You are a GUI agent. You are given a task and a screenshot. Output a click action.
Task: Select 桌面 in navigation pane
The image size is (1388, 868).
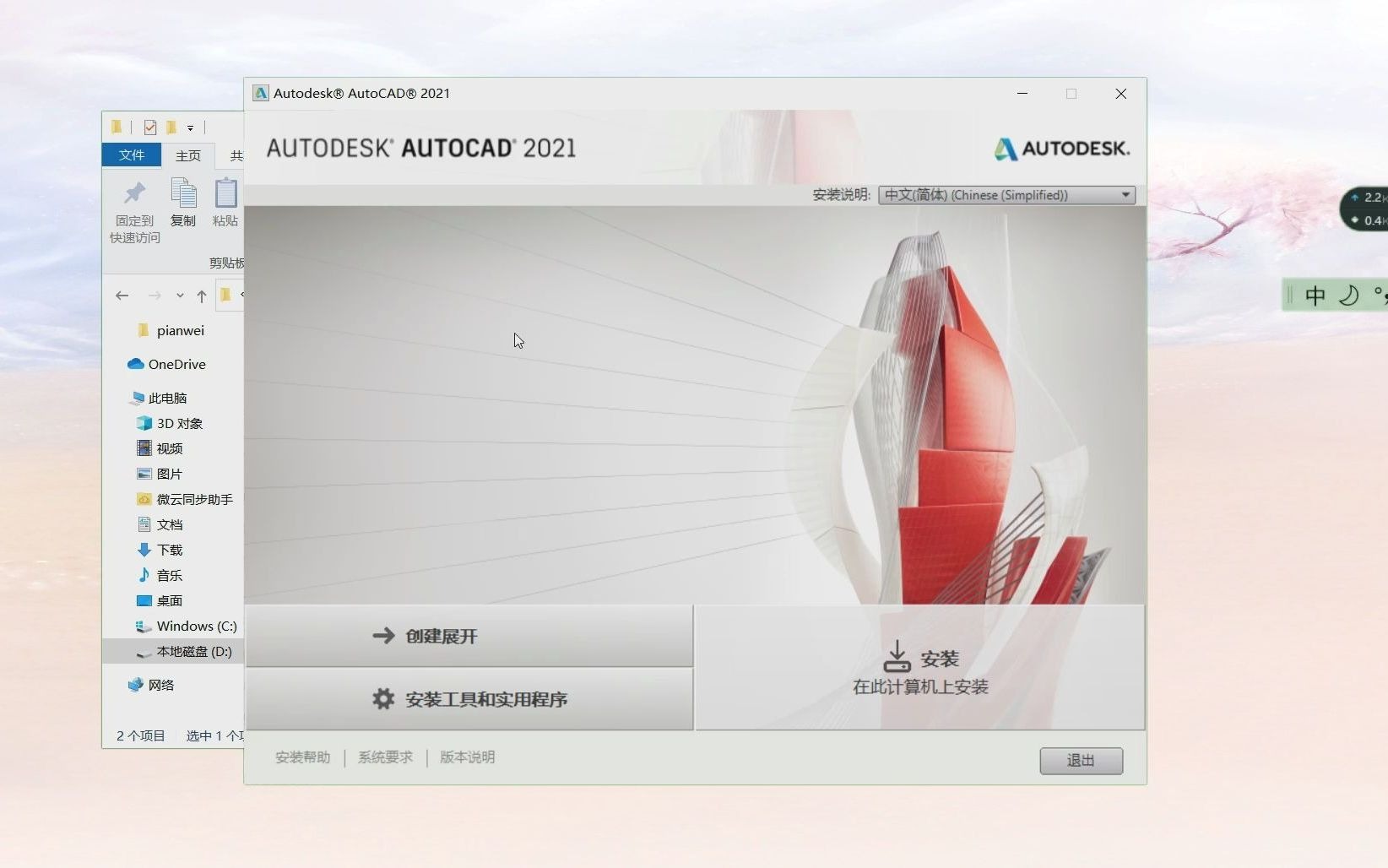(160, 600)
